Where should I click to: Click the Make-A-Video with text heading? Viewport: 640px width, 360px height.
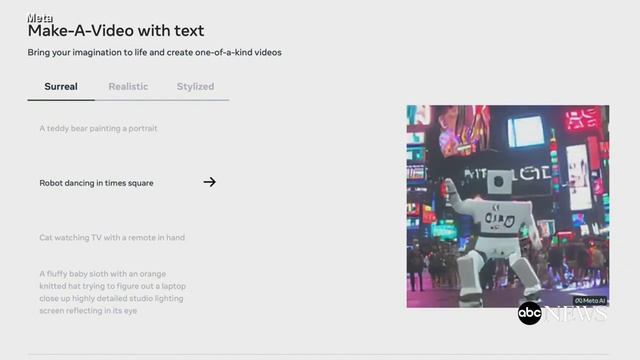[x=116, y=31]
